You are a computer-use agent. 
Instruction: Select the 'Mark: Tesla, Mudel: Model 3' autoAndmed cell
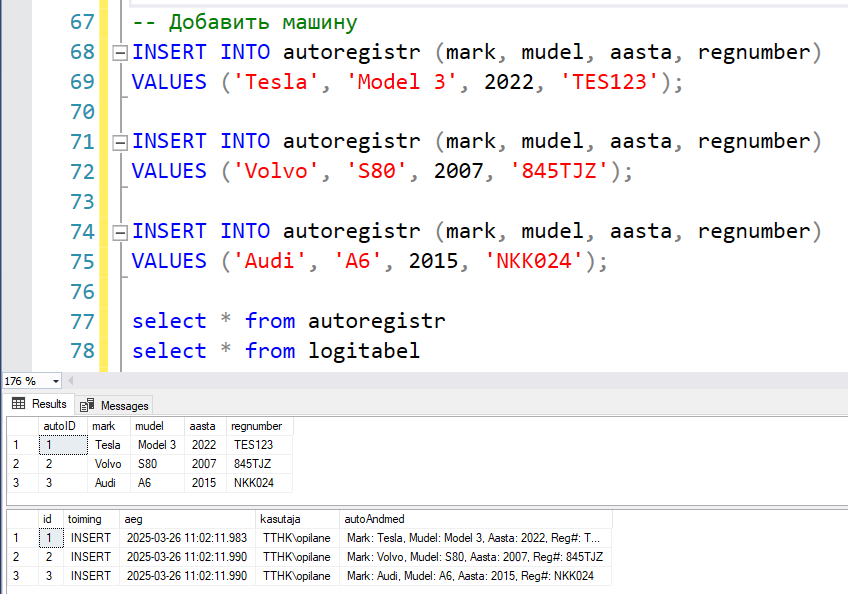pyautogui.click(x=476, y=538)
